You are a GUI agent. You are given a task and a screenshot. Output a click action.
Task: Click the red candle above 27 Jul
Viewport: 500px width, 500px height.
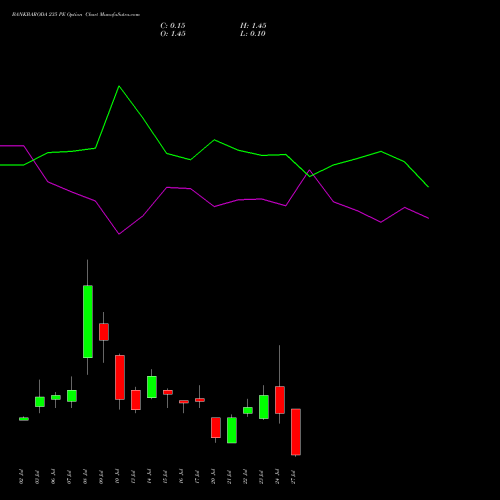point(296,432)
